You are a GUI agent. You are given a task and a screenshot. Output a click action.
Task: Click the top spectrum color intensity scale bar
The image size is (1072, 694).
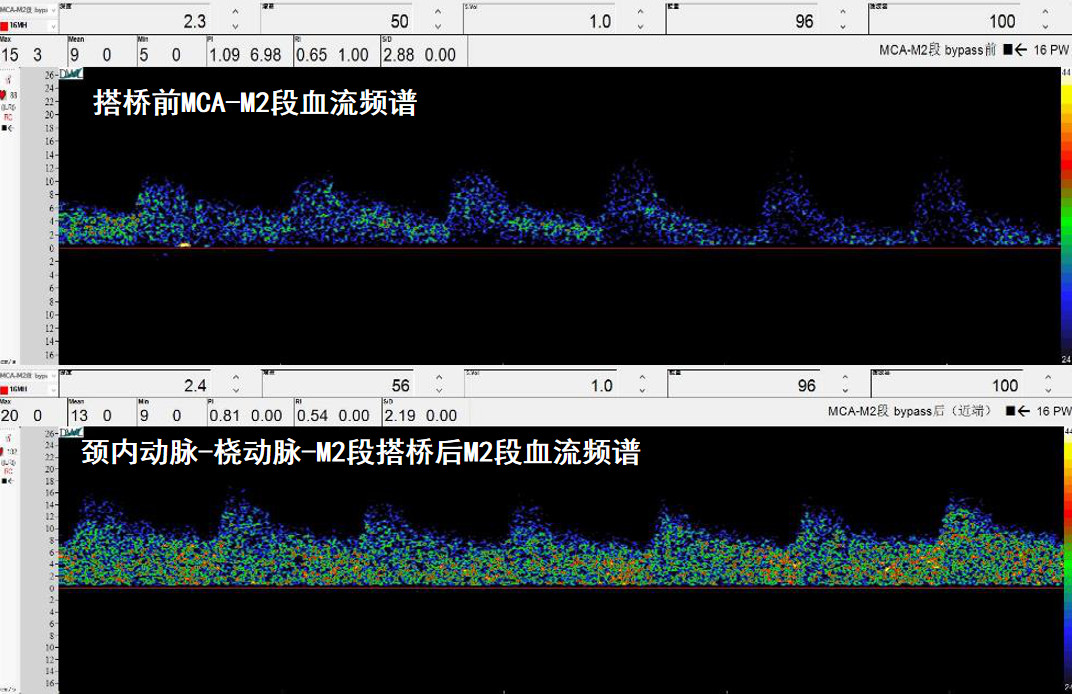point(1066,215)
